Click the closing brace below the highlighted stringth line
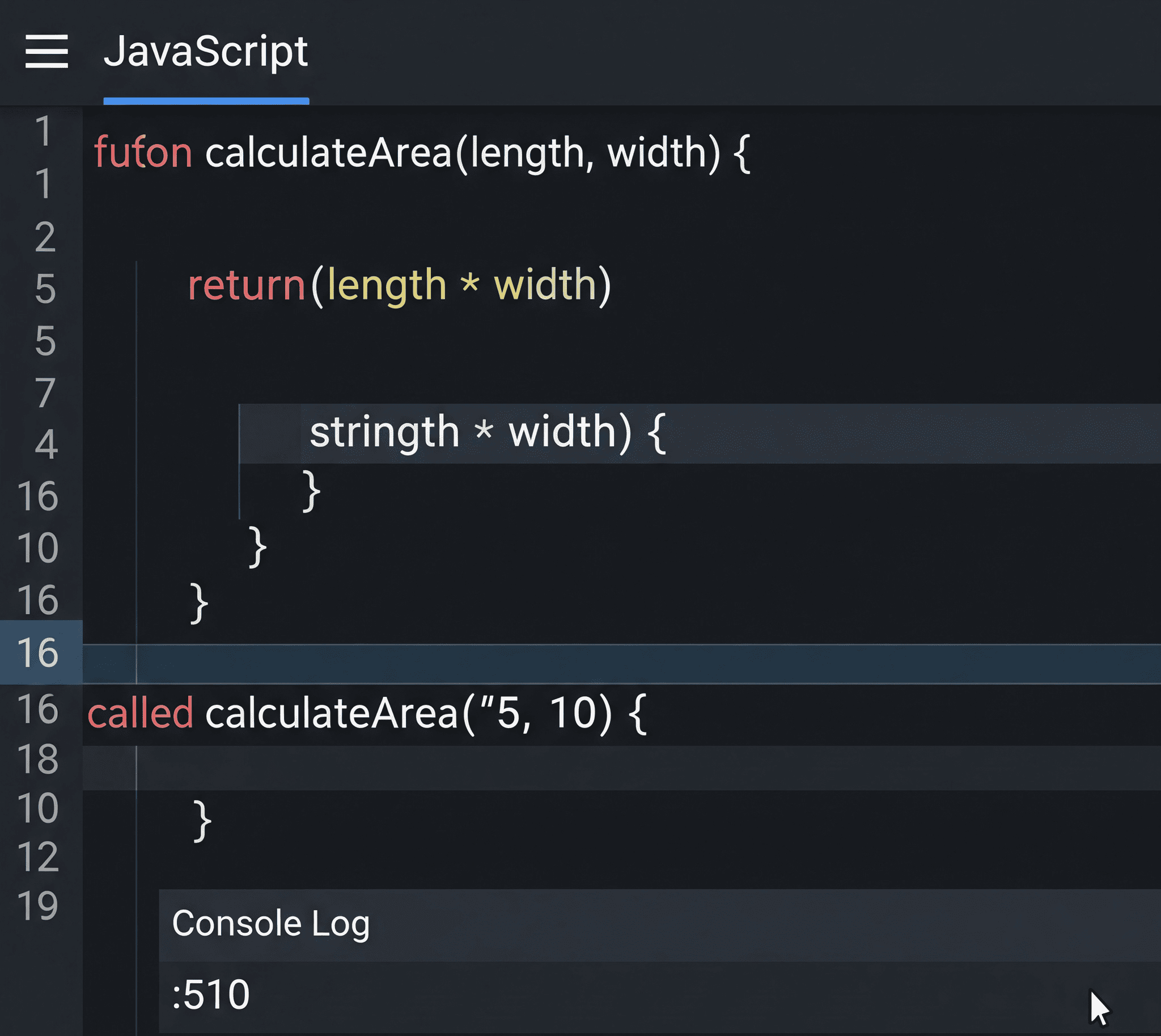Screen dimensions: 1161x1036 311,491
